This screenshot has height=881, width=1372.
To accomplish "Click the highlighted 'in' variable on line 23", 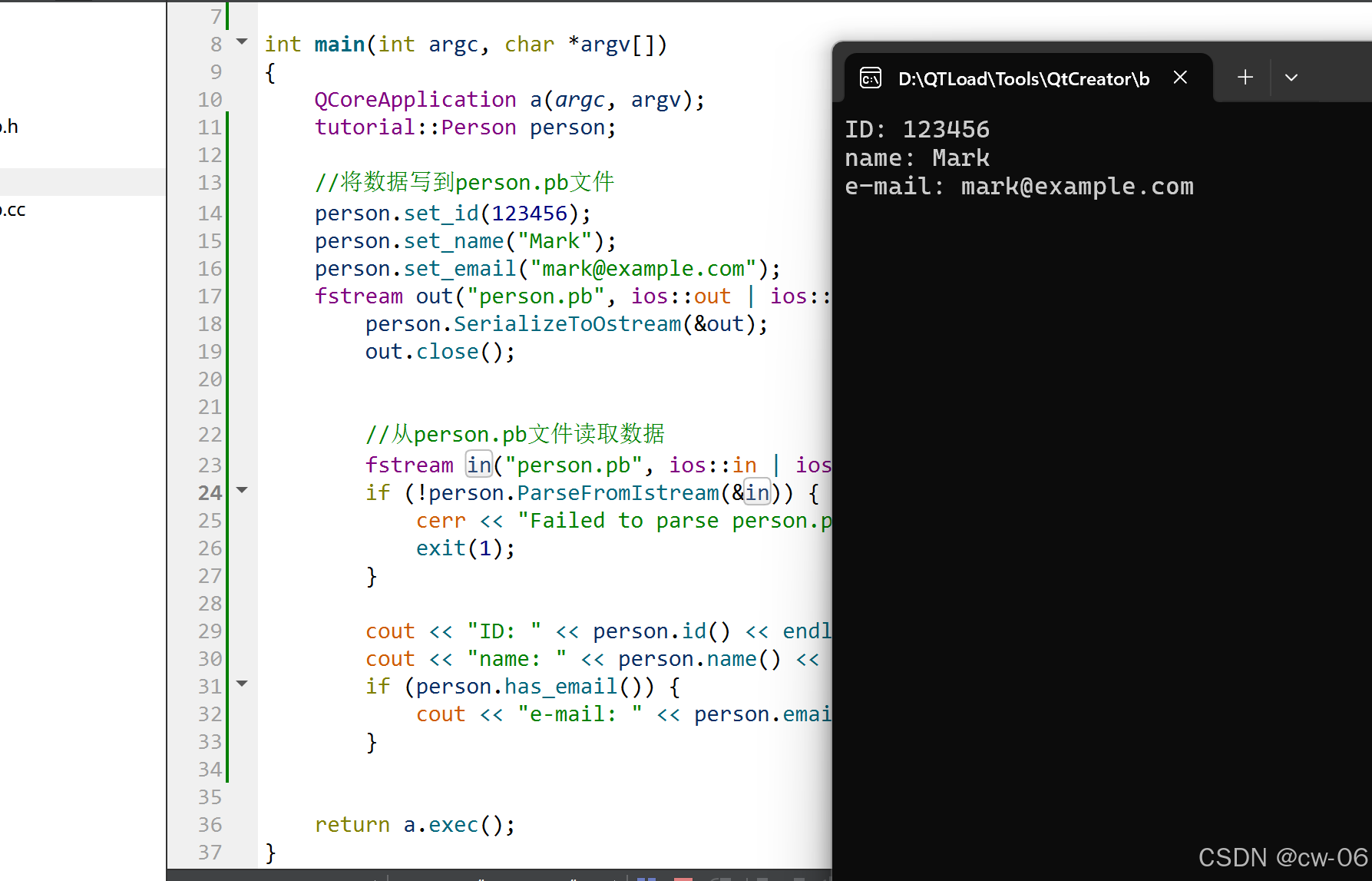I will 479,465.
